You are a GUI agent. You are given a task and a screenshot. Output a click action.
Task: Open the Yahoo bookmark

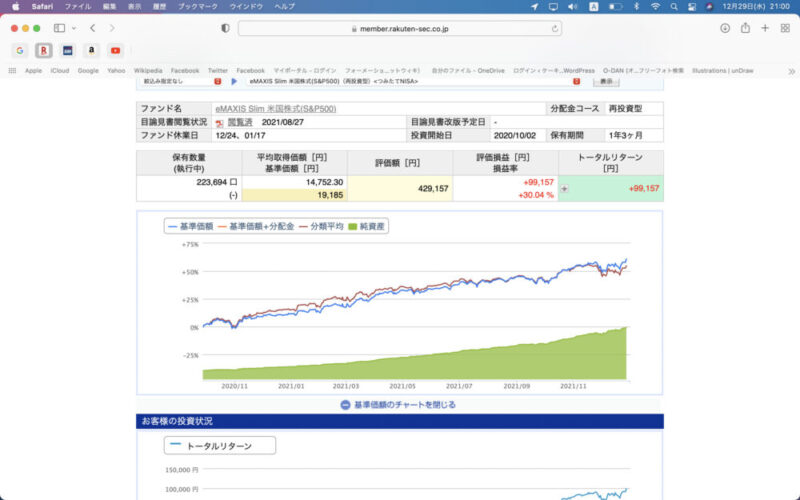pos(116,70)
